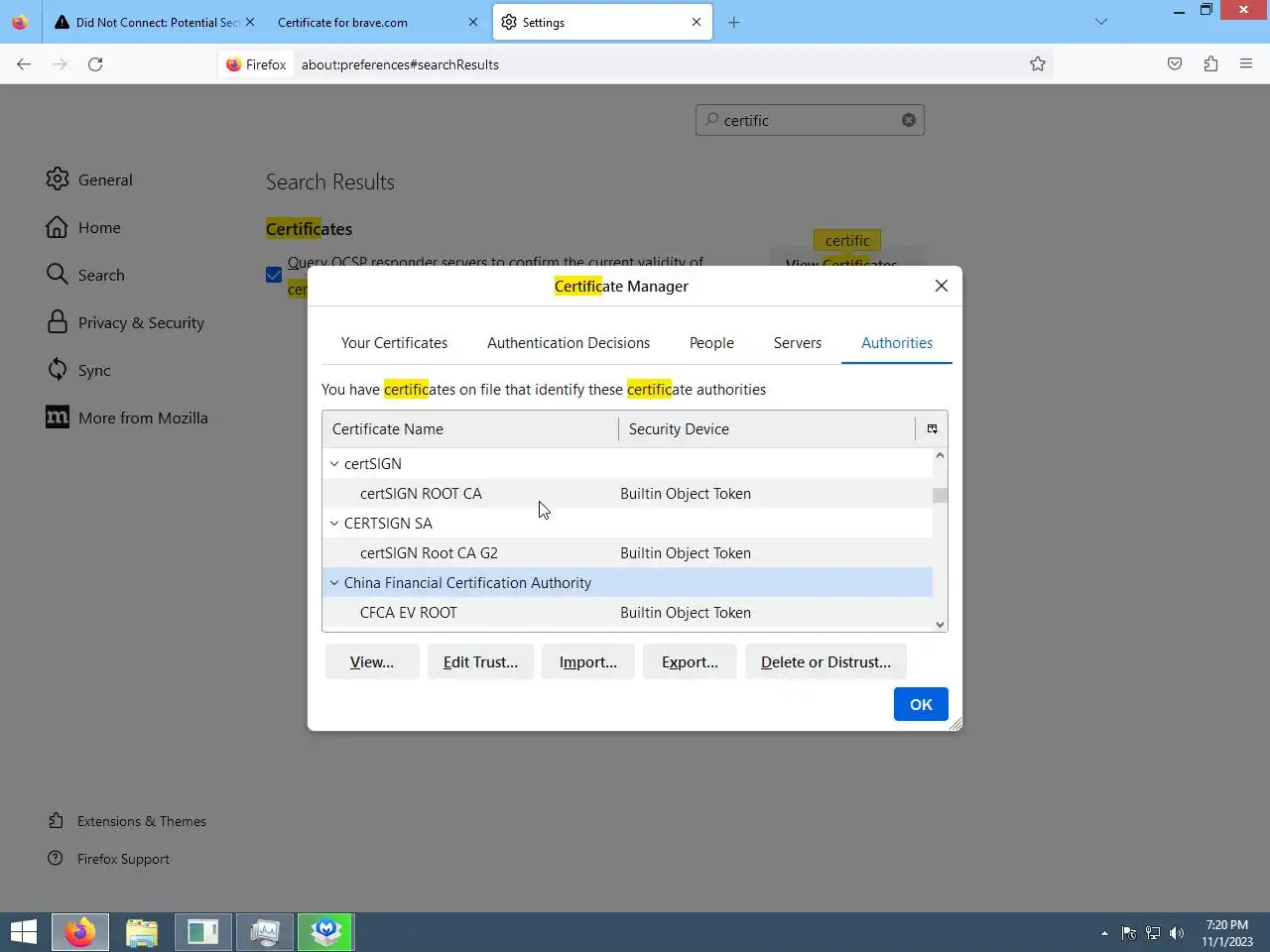Click the Delete or Distrust... button
1270x952 pixels.
click(x=825, y=661)
